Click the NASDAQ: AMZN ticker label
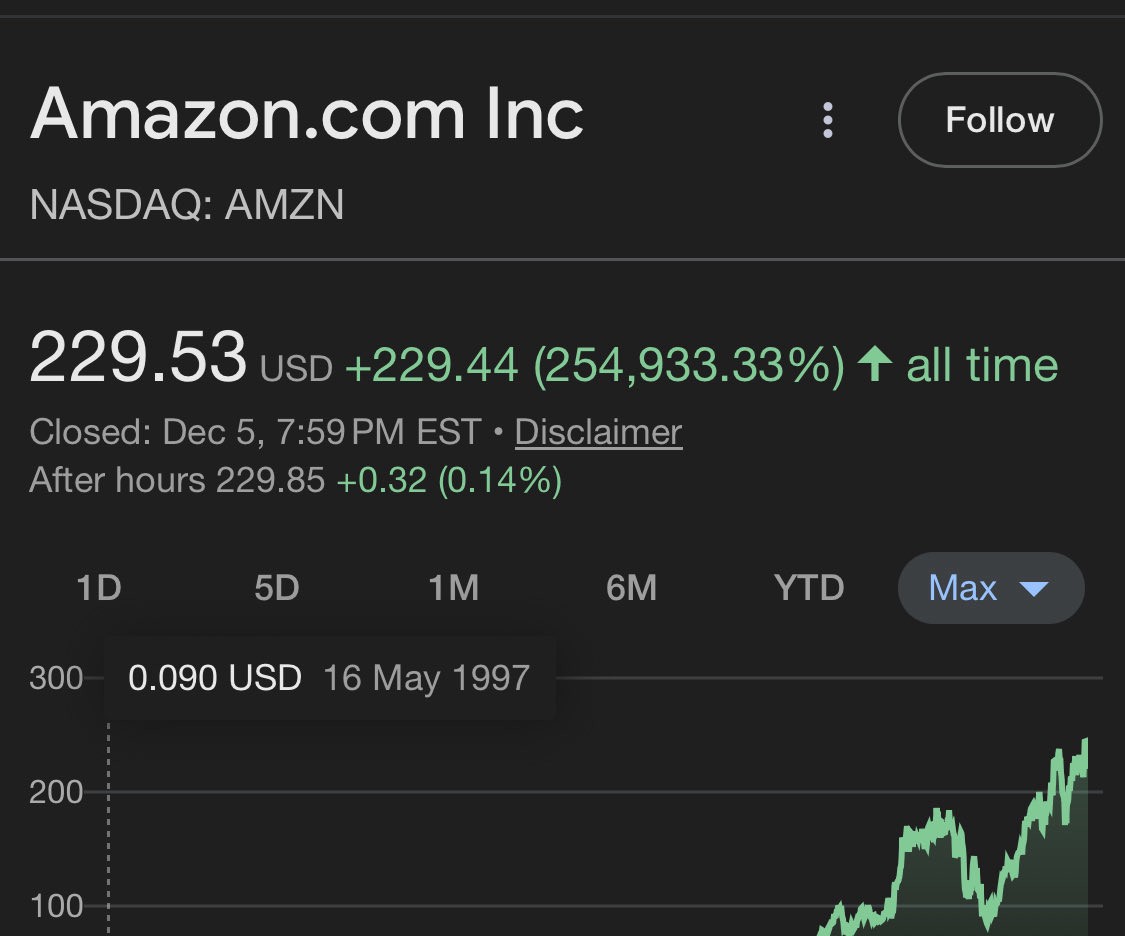This screenshot has width=1125, height=936. (x=187, y=205)
